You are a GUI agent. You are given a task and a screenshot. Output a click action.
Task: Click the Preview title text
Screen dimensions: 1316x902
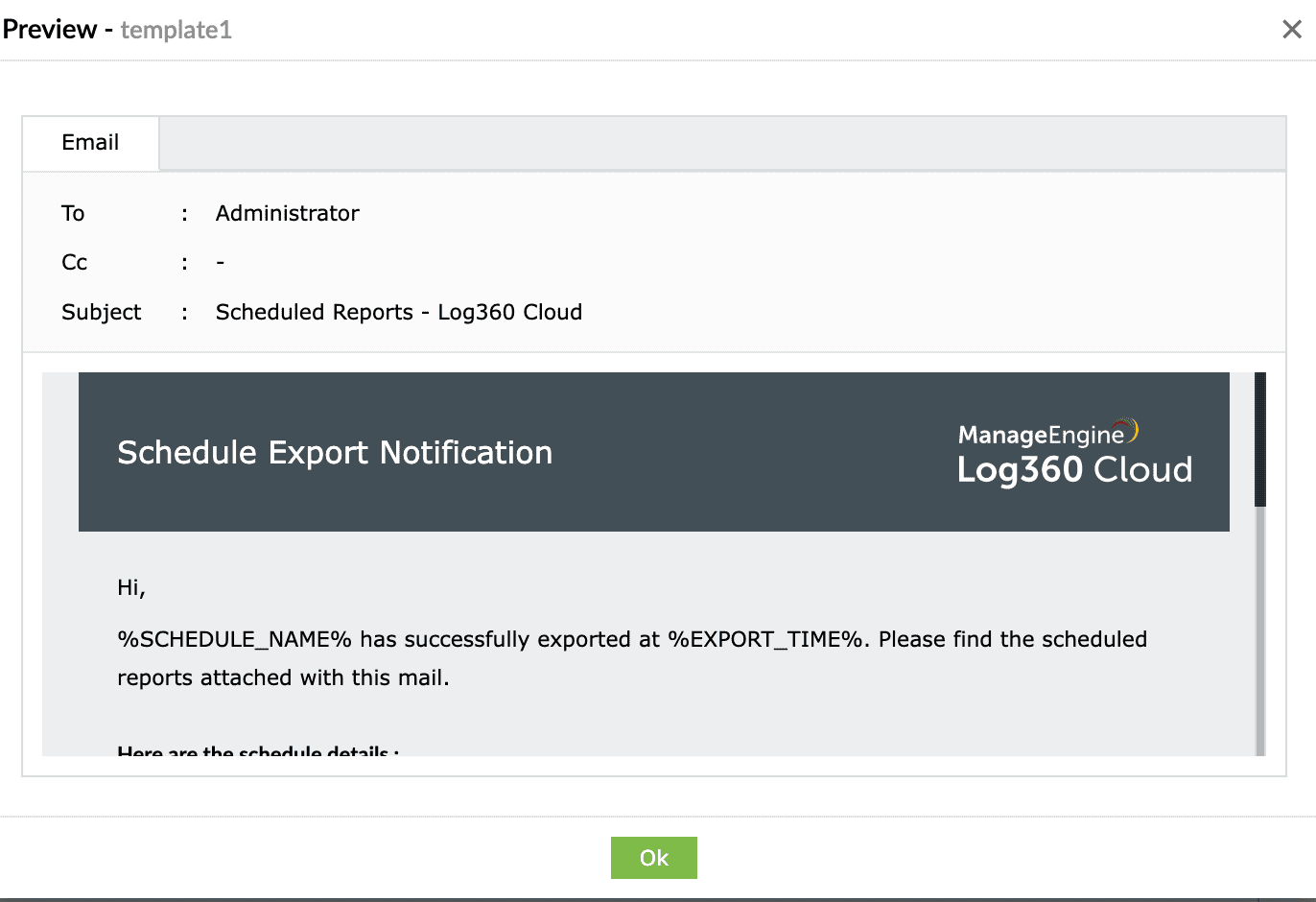[x=49, y=30]
